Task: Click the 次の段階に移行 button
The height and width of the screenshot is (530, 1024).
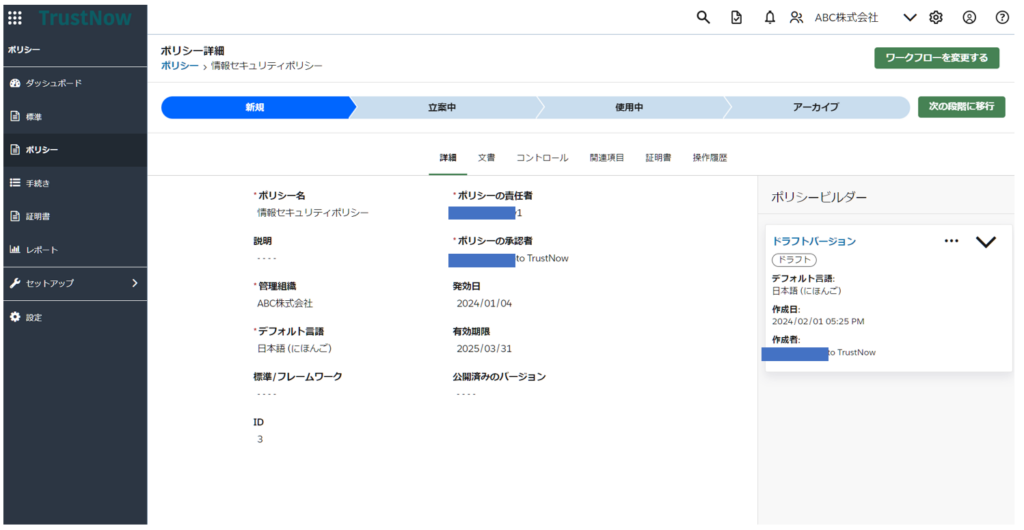Action: 961,107
